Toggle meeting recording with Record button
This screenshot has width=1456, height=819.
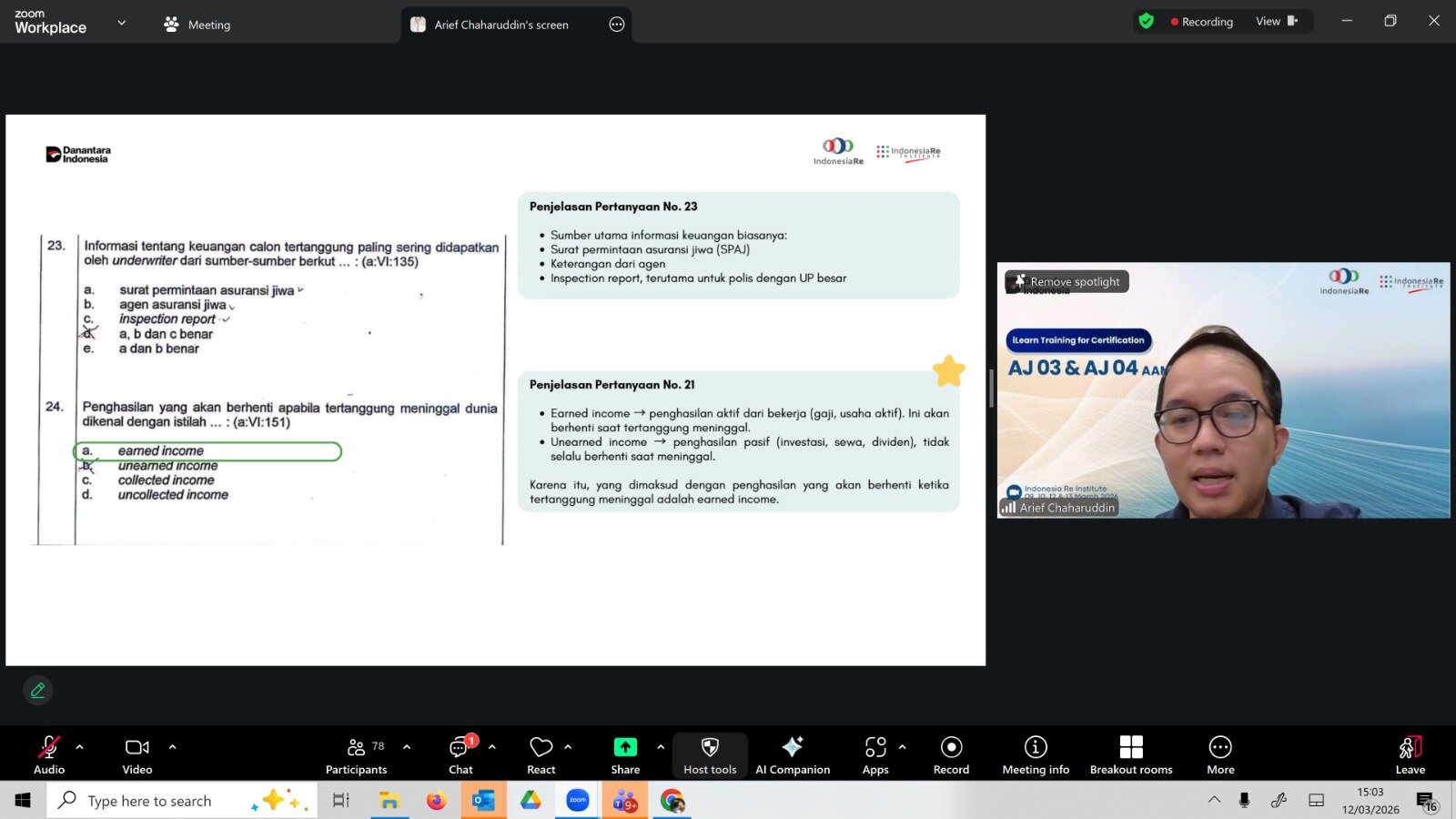951,754
